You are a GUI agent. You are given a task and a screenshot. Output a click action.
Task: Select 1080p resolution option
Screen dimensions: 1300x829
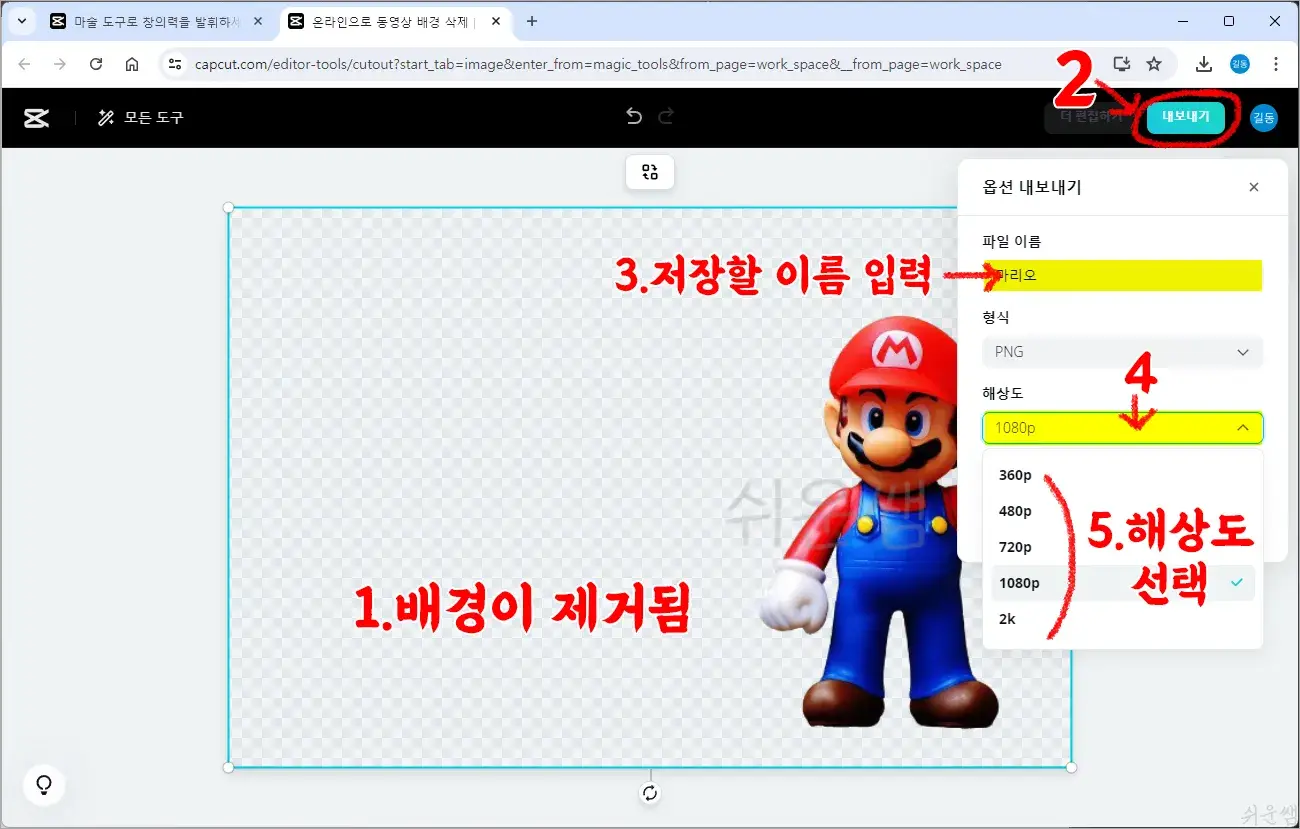(1122, 583)
